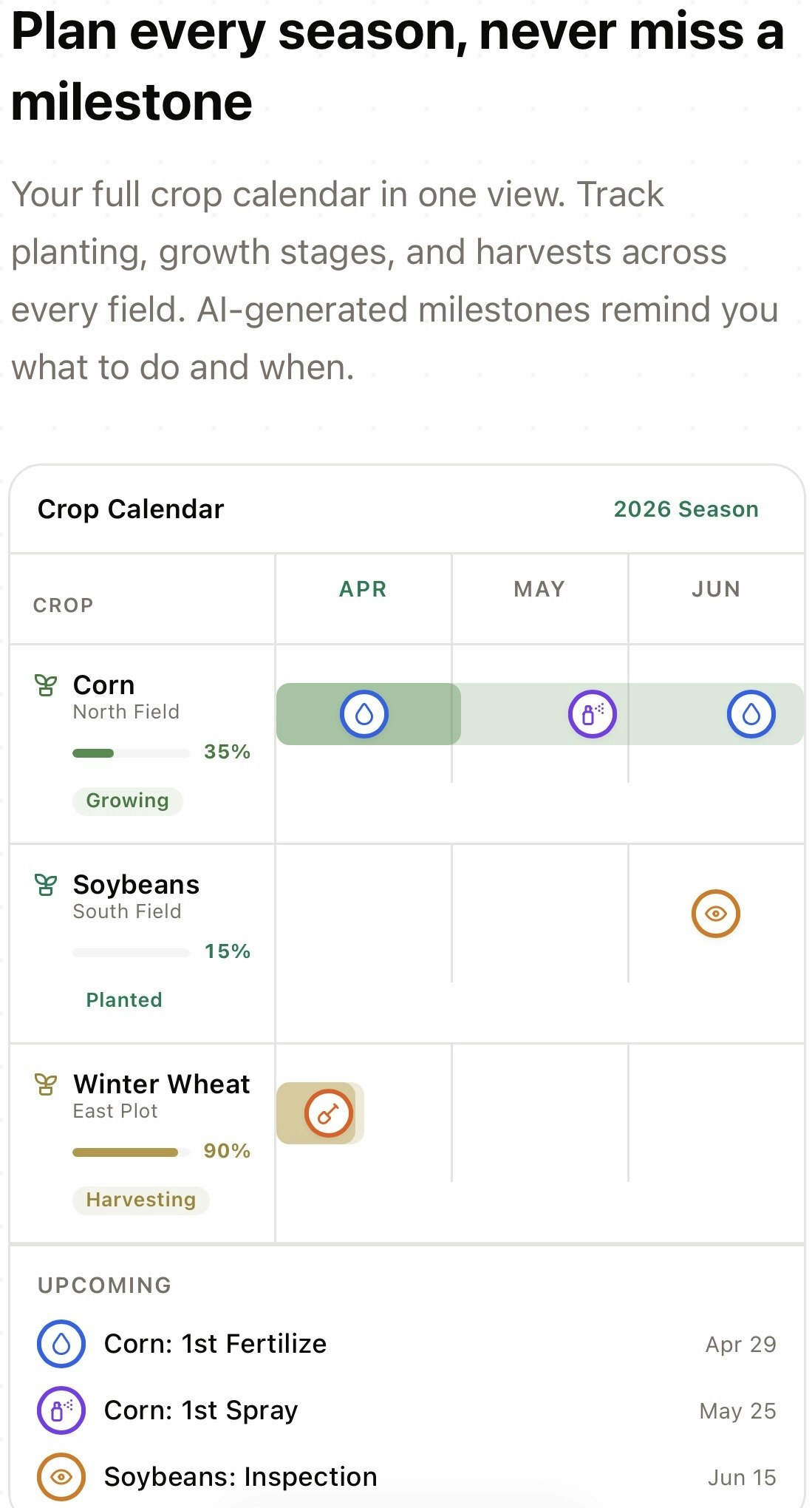812x1508 pixels.
Task: Click Corn's June droplet milestone marker
Action: click(x=751, y=714)
